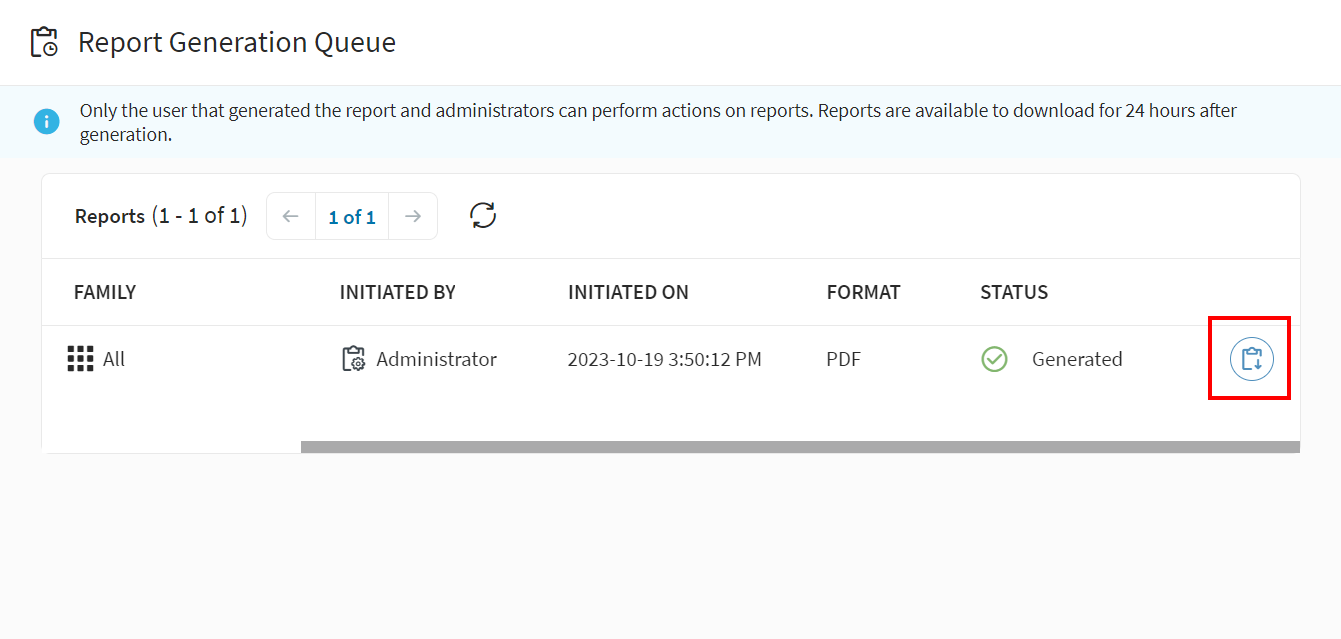
Task: Click the "1 of 1" page indicator
Action: pyautogui.click(x=352, y=217)
